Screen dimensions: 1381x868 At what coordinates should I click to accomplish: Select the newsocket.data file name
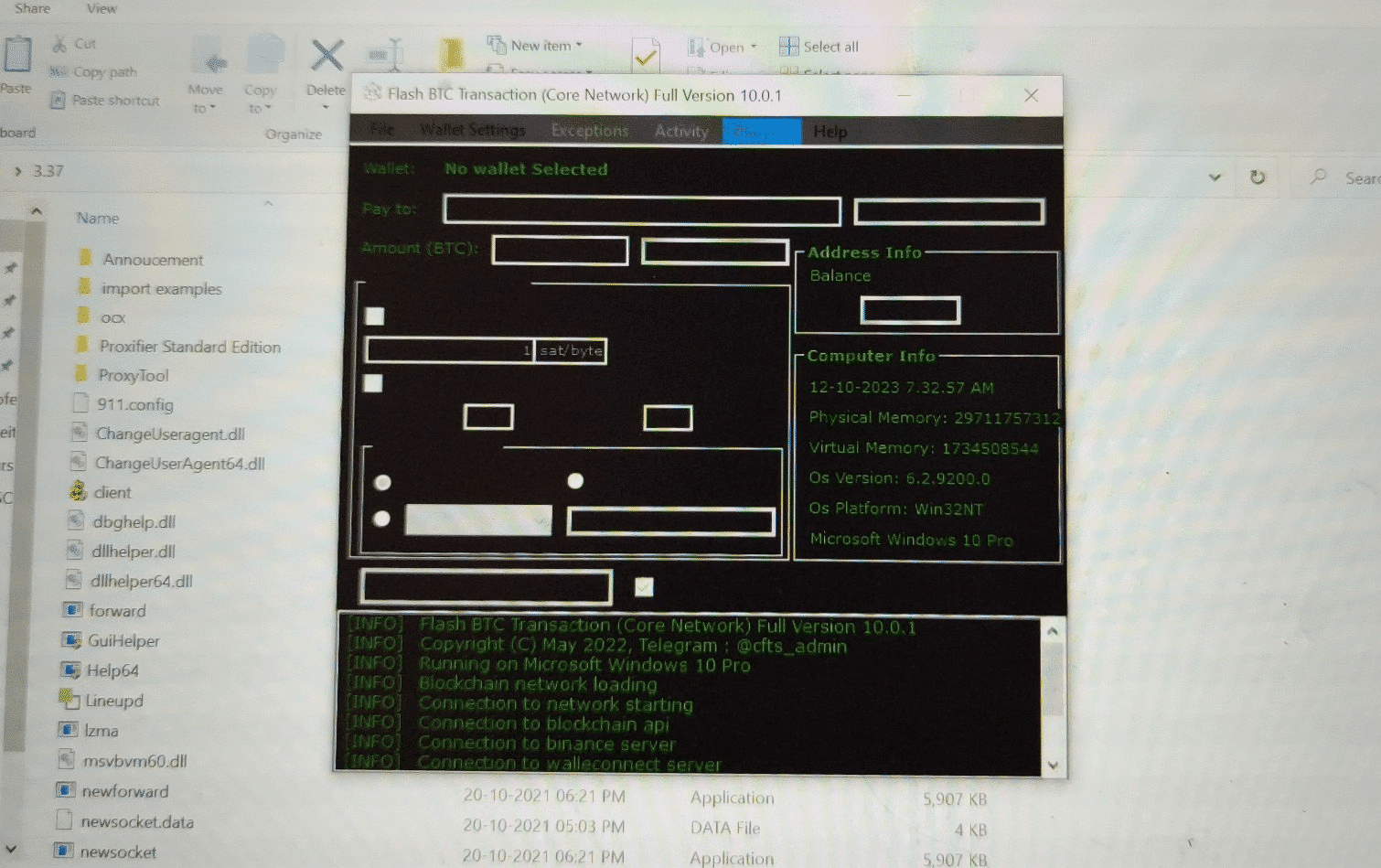tap(137, 821)
